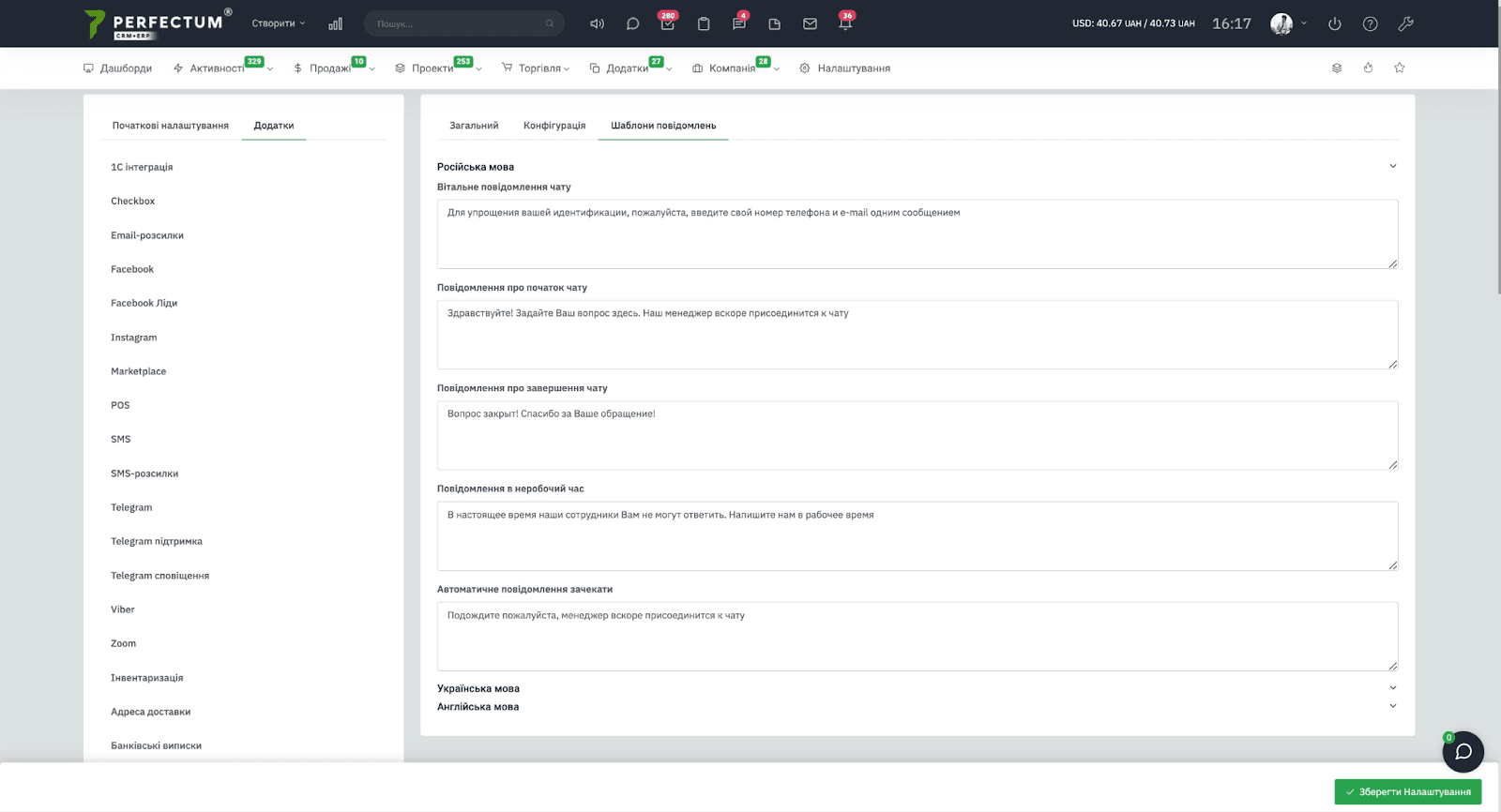Expand the Торгівля menu
The height and width of the screenshot is (812, 1501).
click(x=536, y=68)
